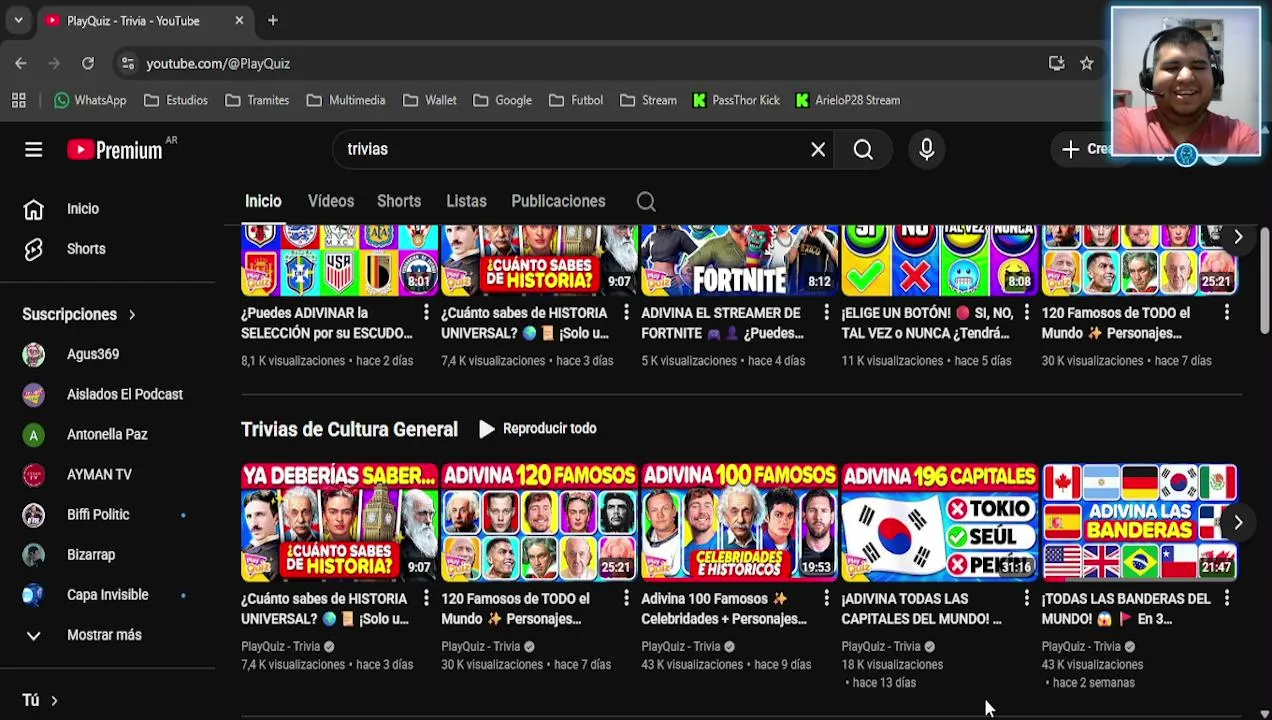Switch to the Publicaciones channel tab
Screen dimensions: 1272x720
point(558,201)
